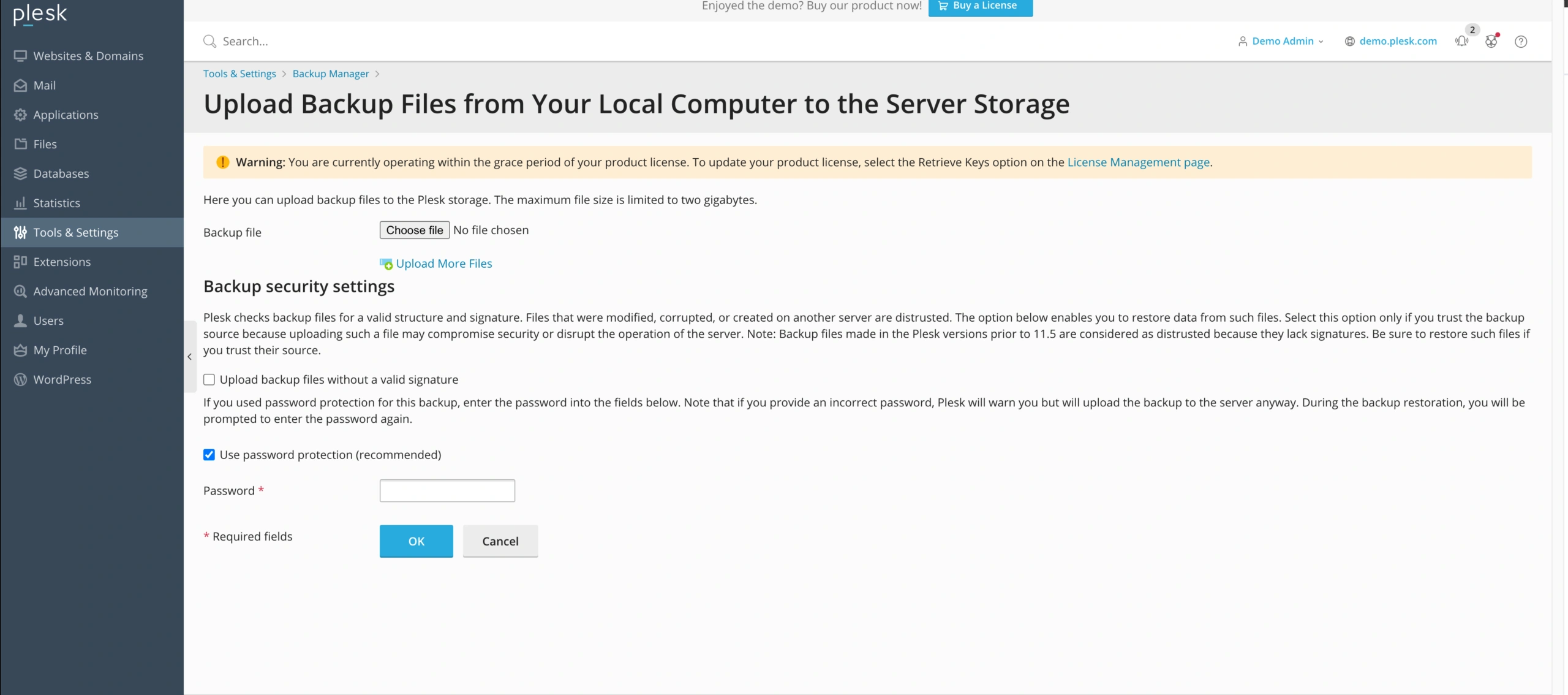Collapse the sidebar with the arrow handle
The width and height of the screenshot is (1568, 695).
189,356
